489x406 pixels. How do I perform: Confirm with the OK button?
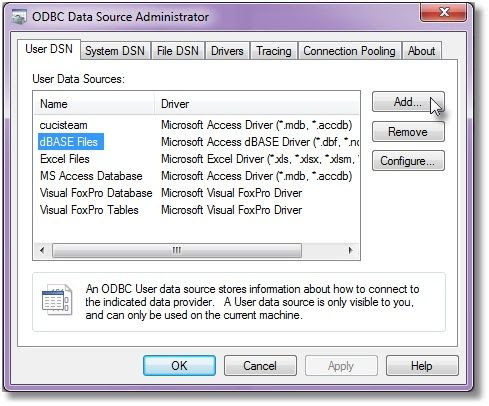click(179, 366)
